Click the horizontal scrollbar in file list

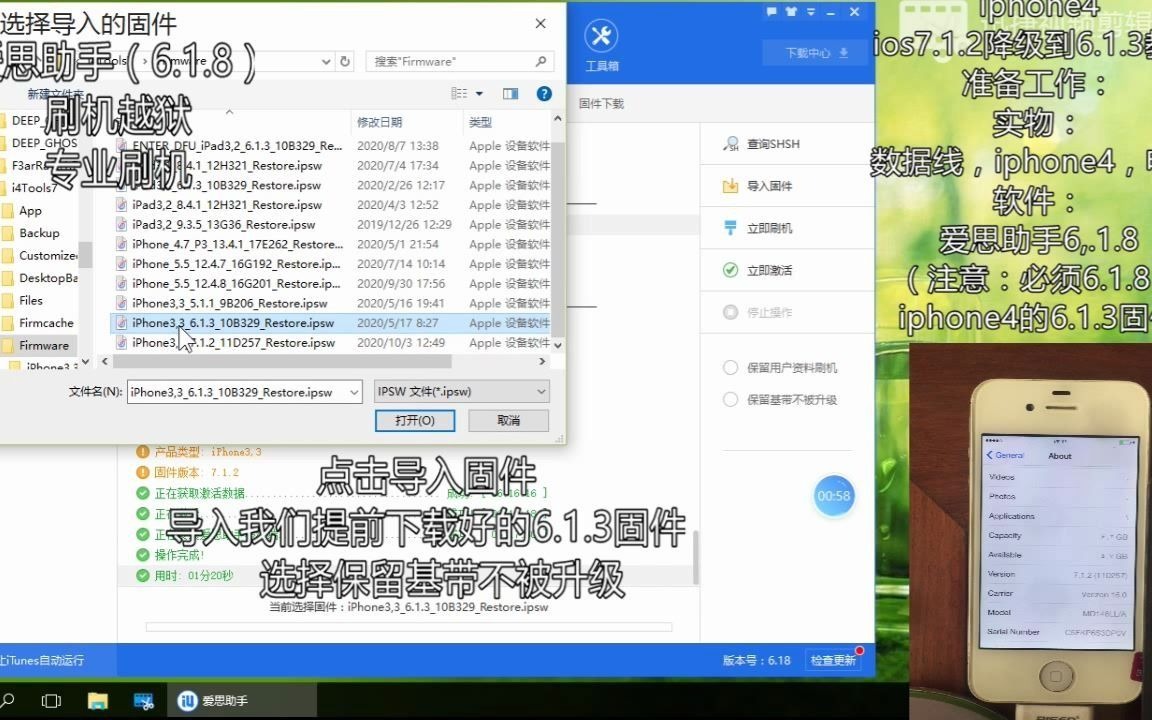pos(282,361)
